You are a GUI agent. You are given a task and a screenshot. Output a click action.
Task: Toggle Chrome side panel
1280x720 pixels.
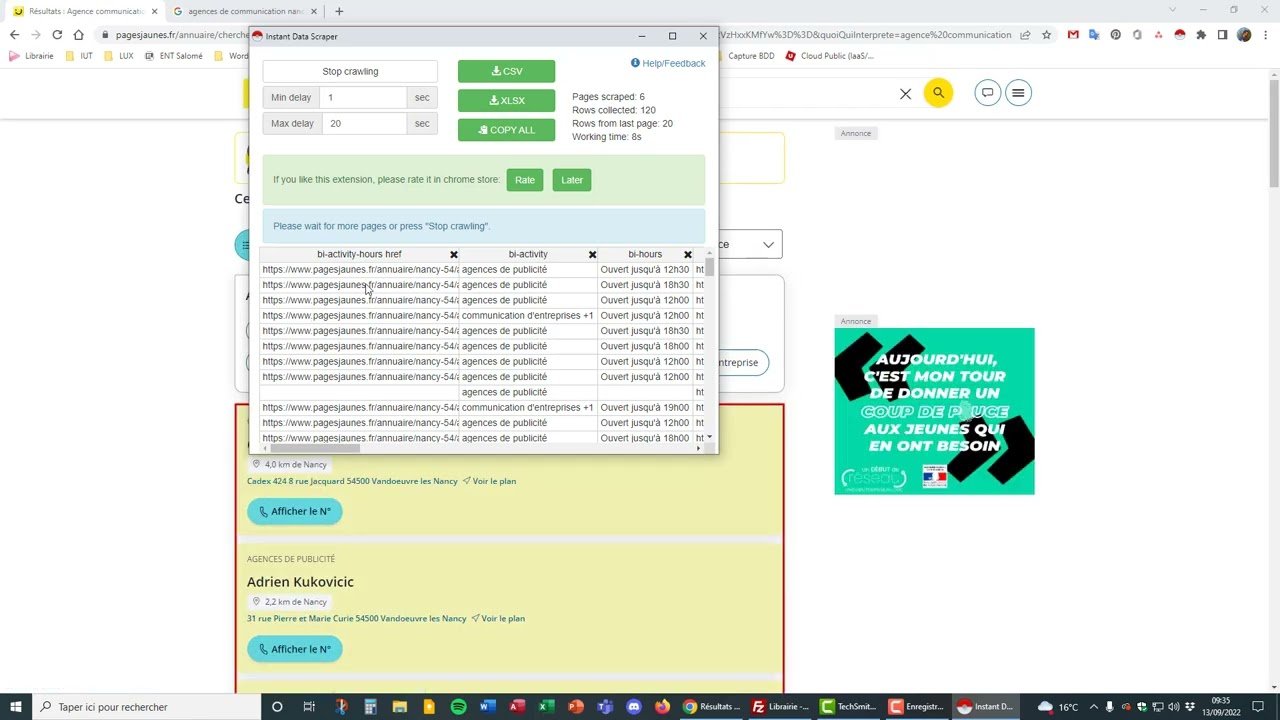click(1222, 35)
